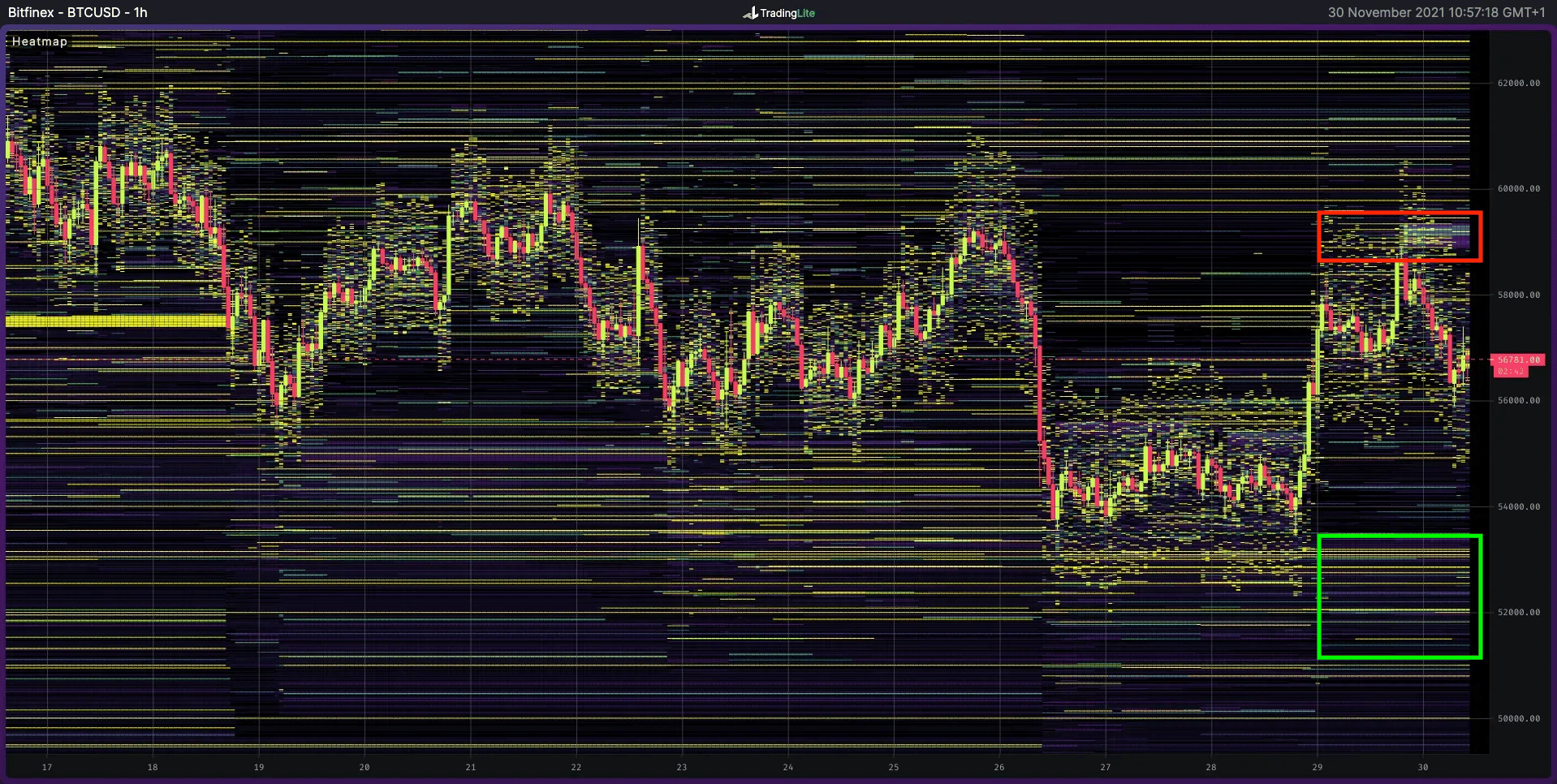Click the "62000.00" price axis label
Screen dimensions: 1557x784
tap(1519, 83)
